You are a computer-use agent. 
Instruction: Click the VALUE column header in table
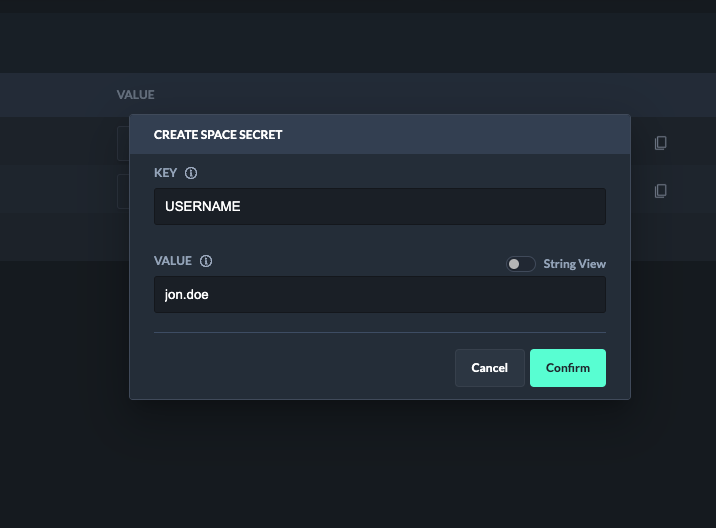(135, 95)
